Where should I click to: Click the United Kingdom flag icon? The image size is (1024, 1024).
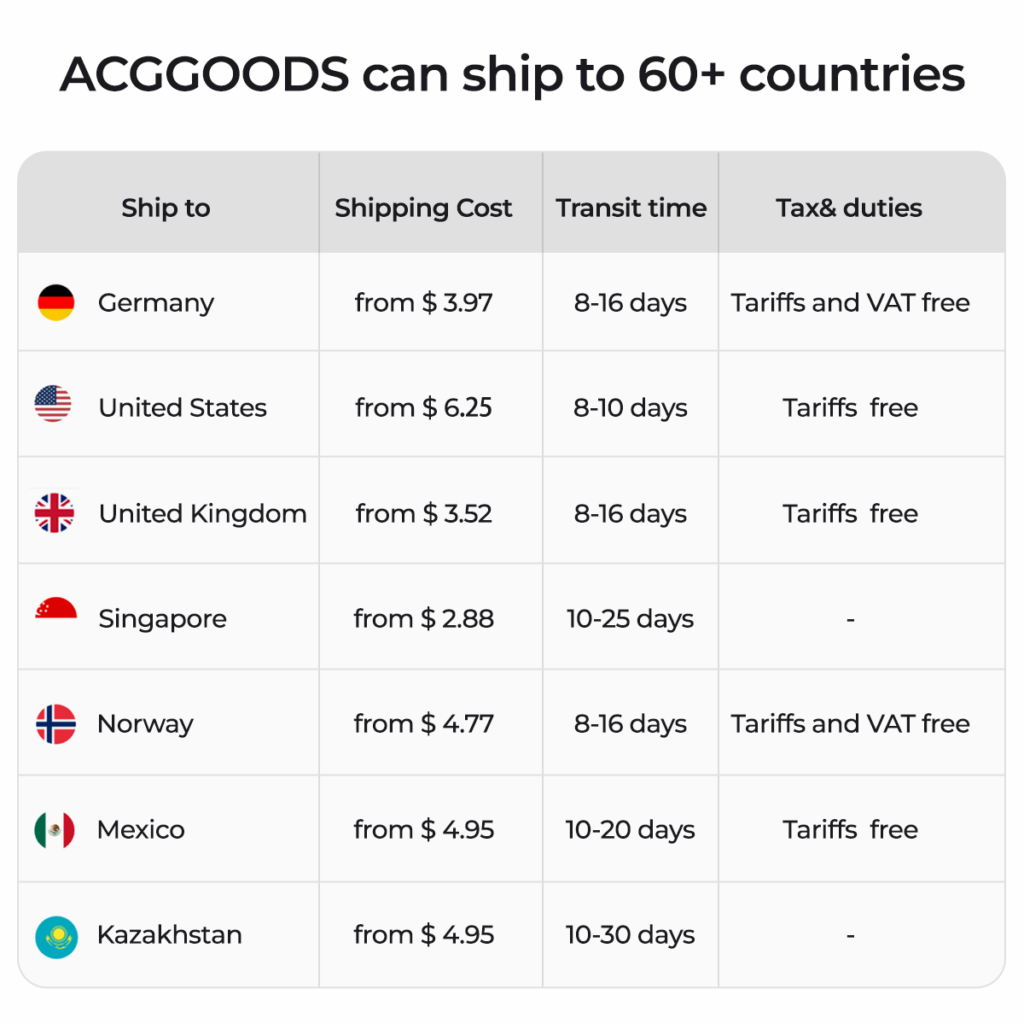[55, 513]
